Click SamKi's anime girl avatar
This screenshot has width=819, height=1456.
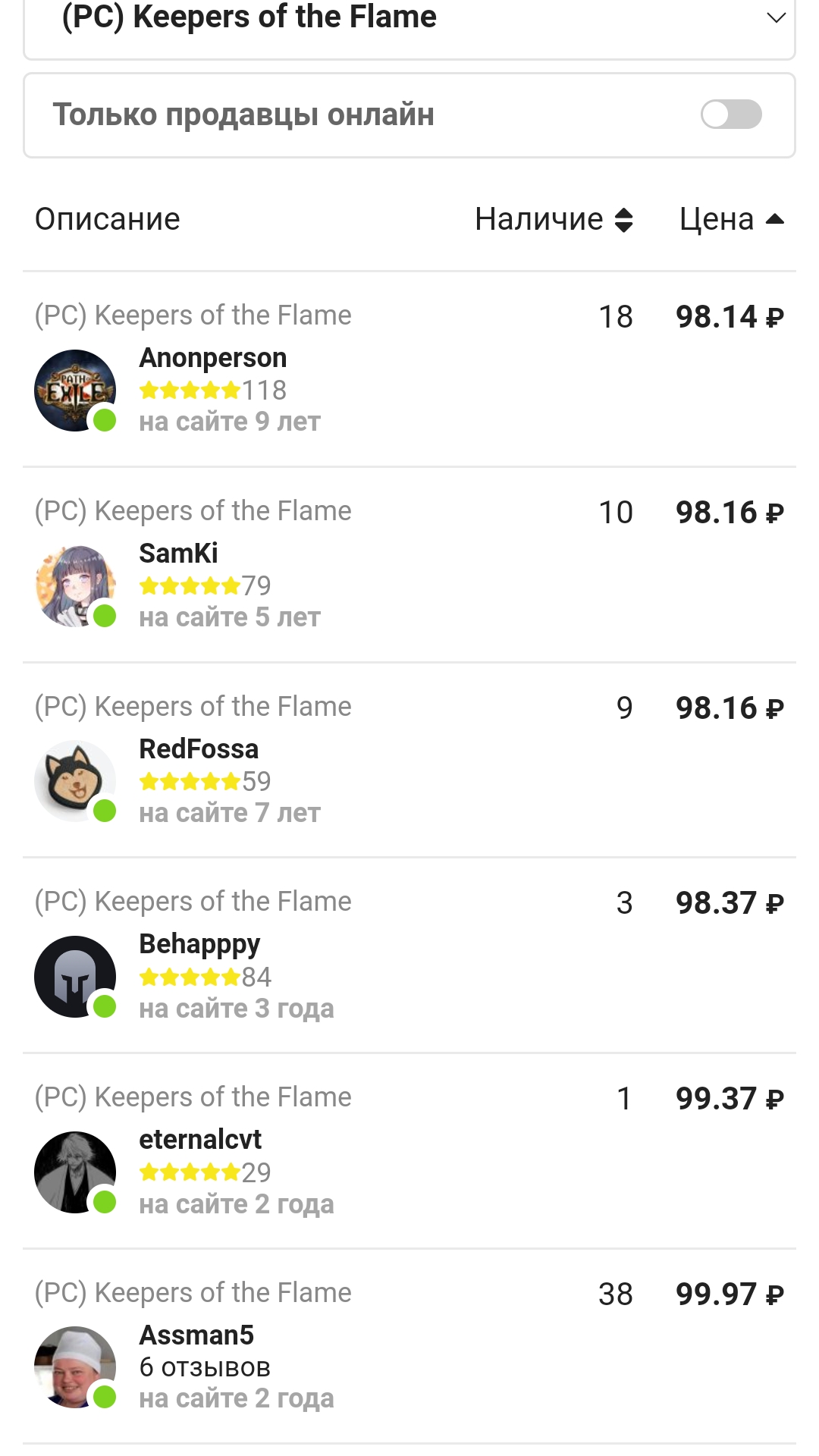pyautogui.click(x=74, y=586)
